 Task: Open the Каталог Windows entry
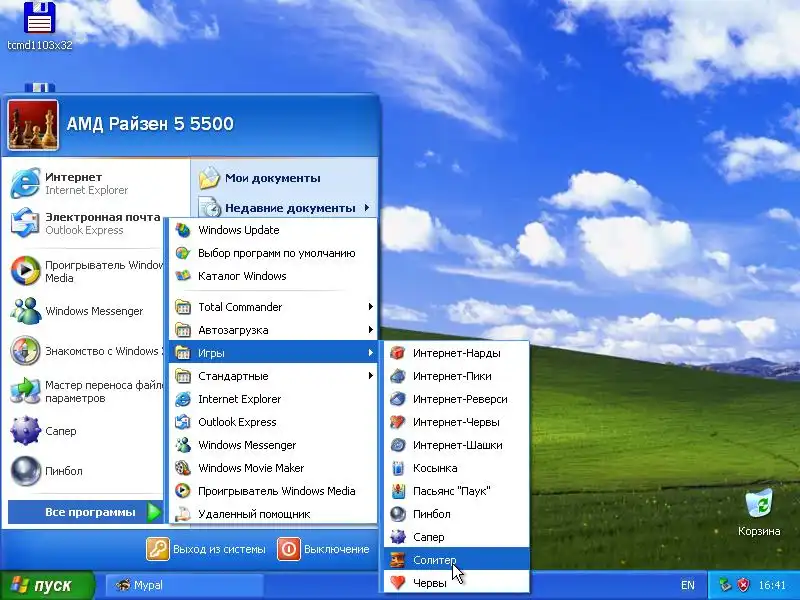273,276
